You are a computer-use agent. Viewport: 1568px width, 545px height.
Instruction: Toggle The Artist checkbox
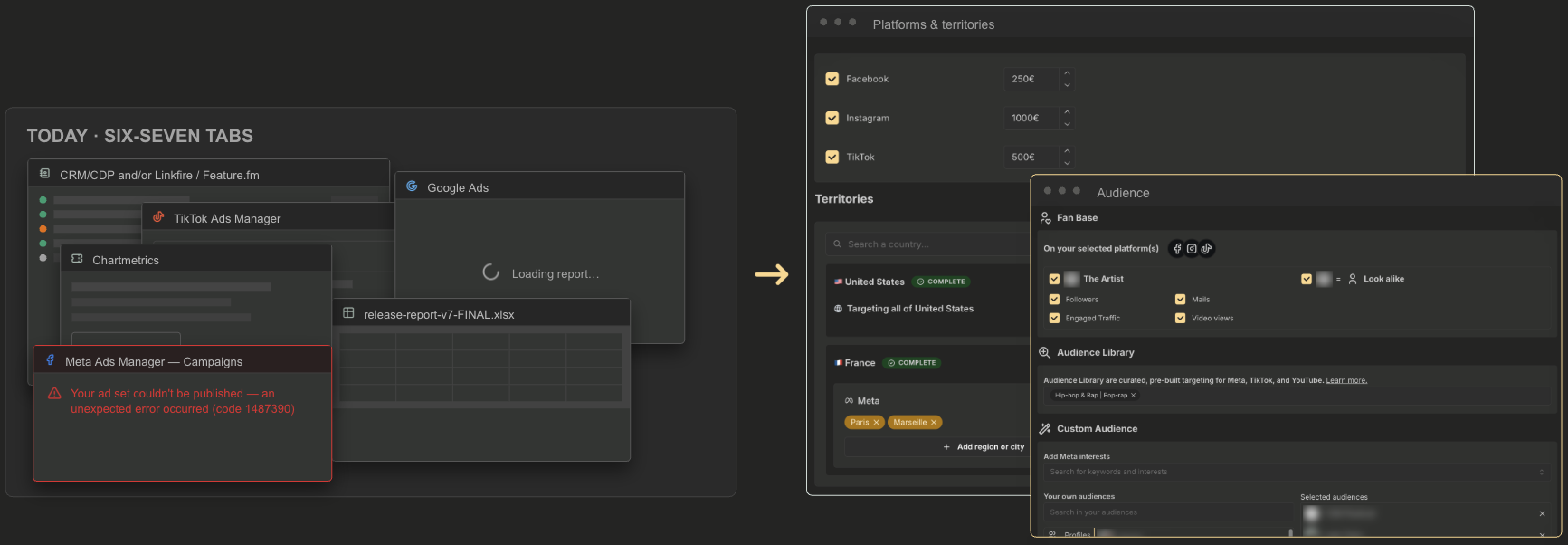pyautogui.click(x=1054, y=279)
